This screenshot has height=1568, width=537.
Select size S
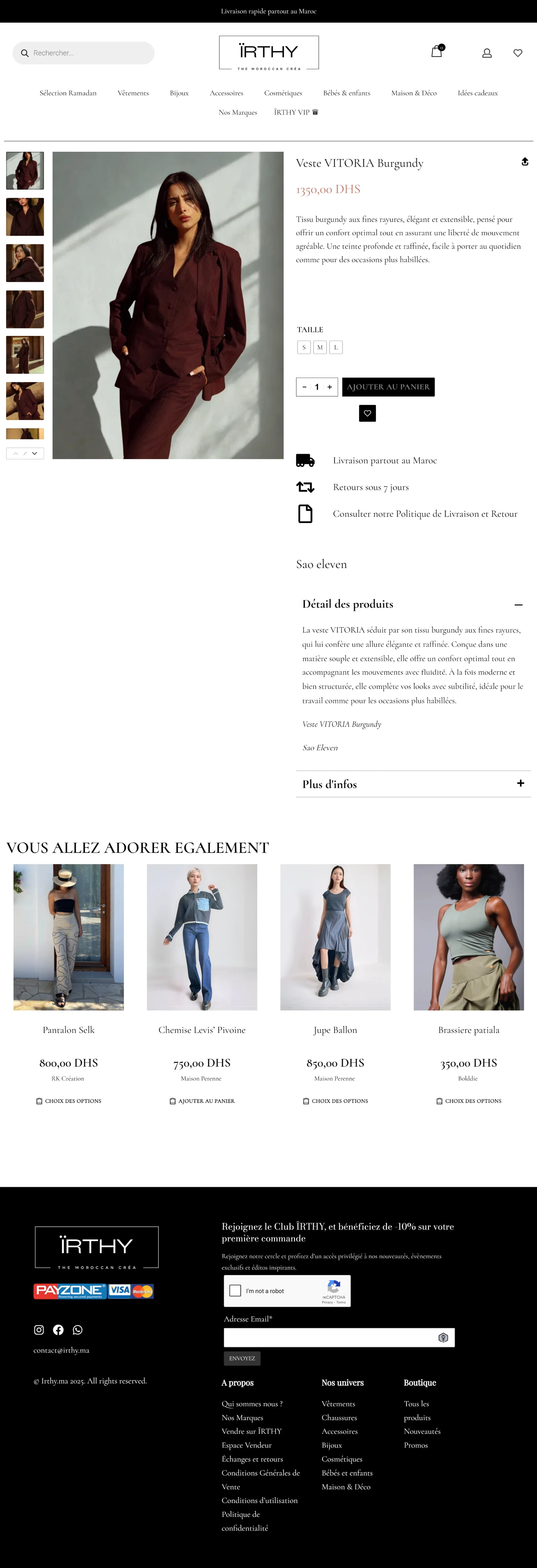pyautogui.click(x=304, y=348)
